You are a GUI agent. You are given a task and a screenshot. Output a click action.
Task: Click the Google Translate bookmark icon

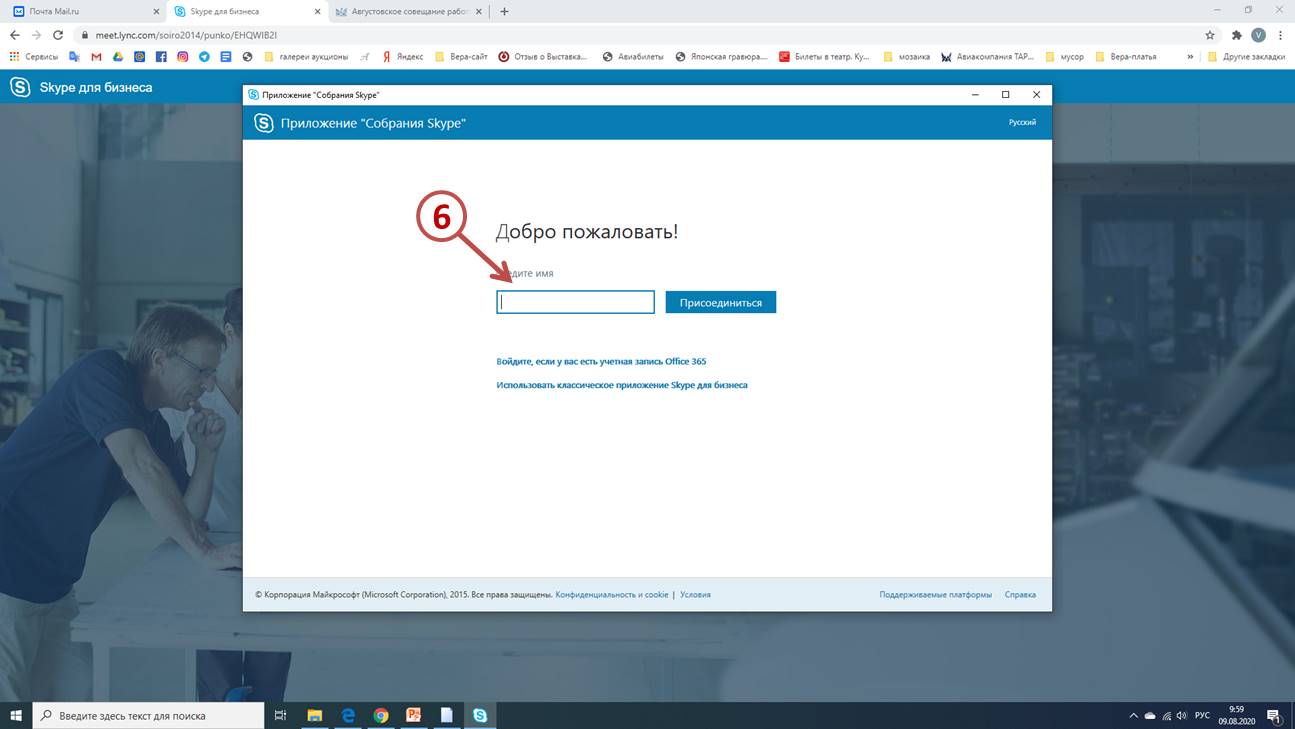(74, 57)
